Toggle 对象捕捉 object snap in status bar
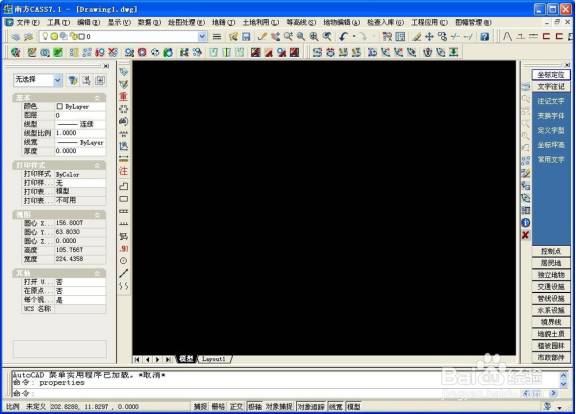 point(279,407)
